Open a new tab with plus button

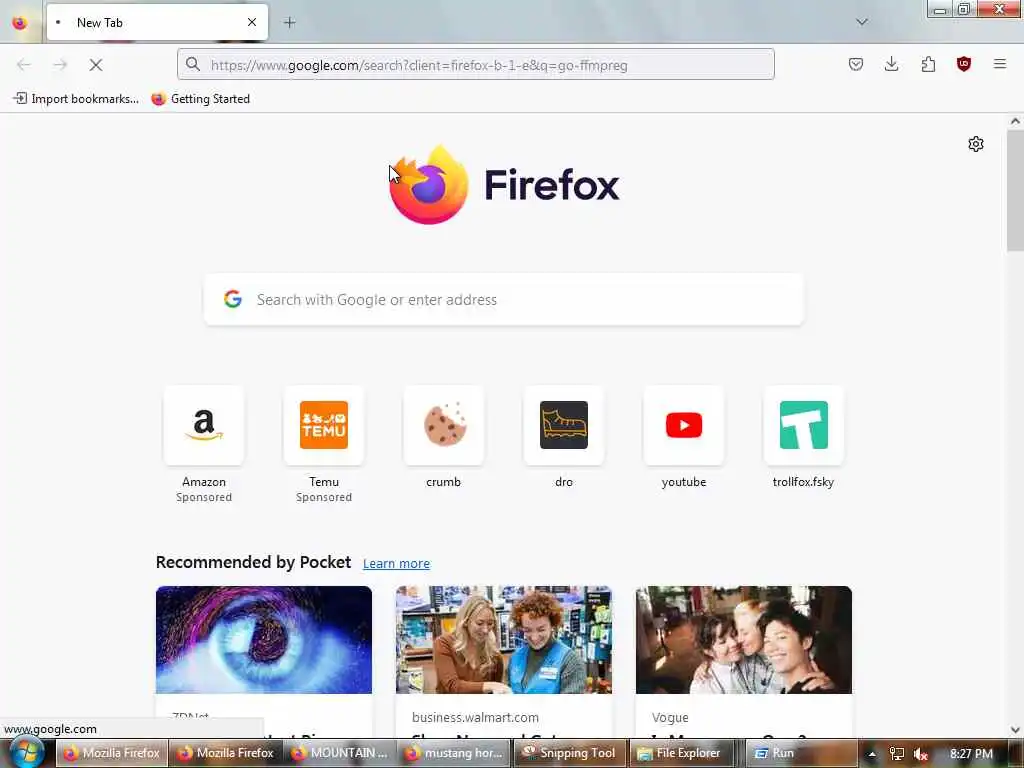(290, 22)
